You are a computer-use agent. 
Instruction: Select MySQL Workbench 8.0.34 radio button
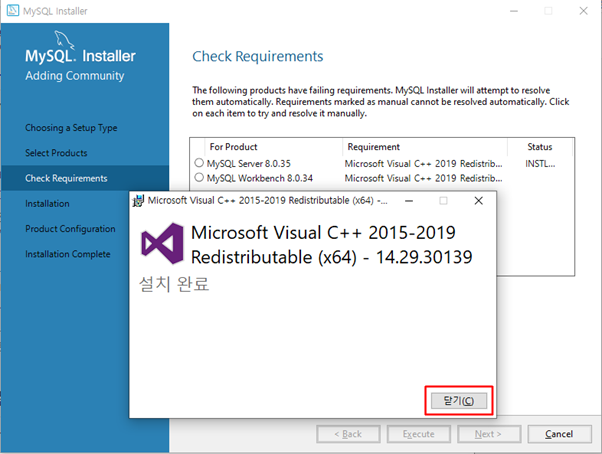pyautogui.click(x=199, y=177)
